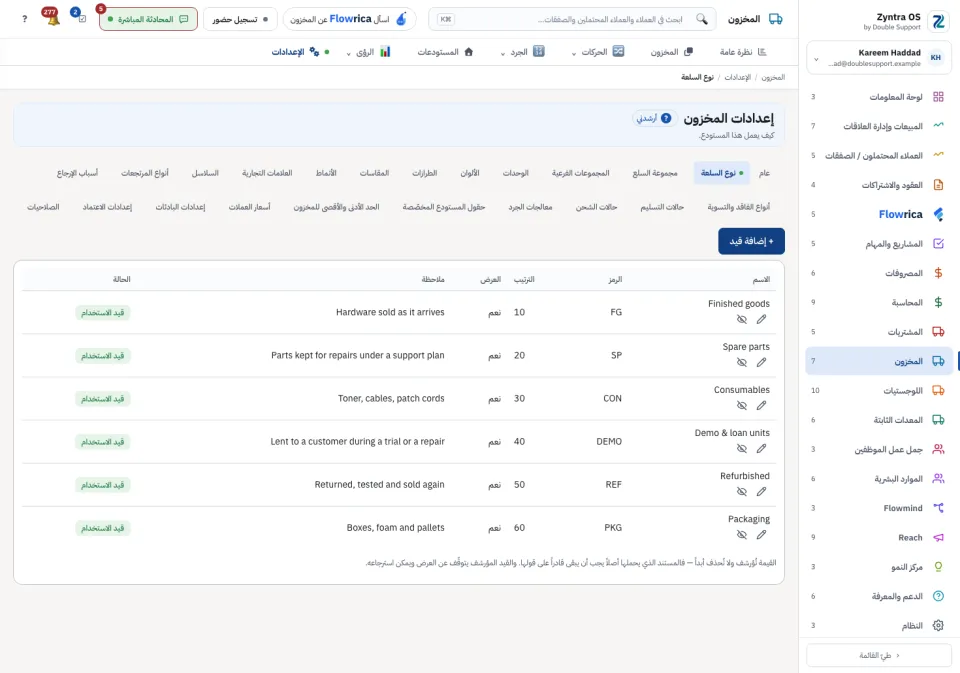Viewport: 960px width, 673px height.
Task: Archive Demo & loan units crossed-eye icon
Action: click(x=741, y=448)
